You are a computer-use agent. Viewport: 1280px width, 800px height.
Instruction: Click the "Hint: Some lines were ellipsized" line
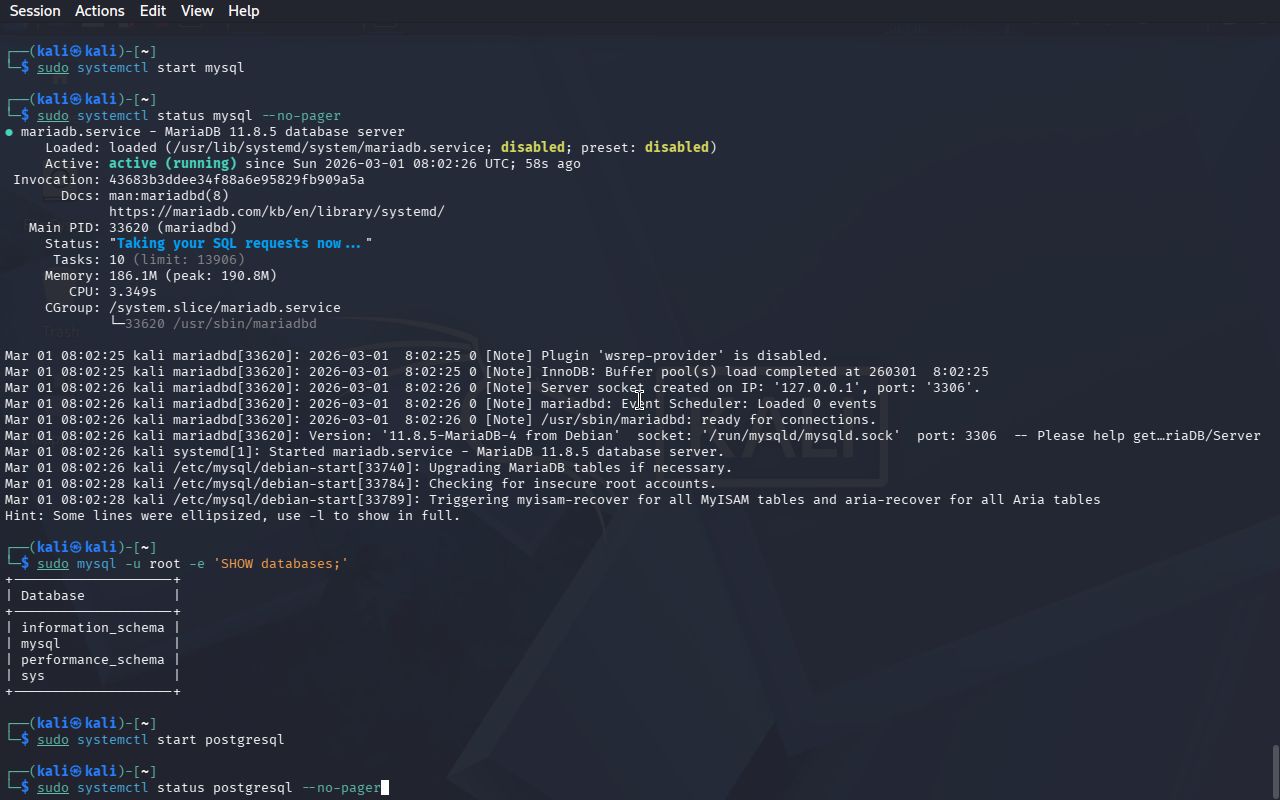pyautogui.click(x=232, y=516)
